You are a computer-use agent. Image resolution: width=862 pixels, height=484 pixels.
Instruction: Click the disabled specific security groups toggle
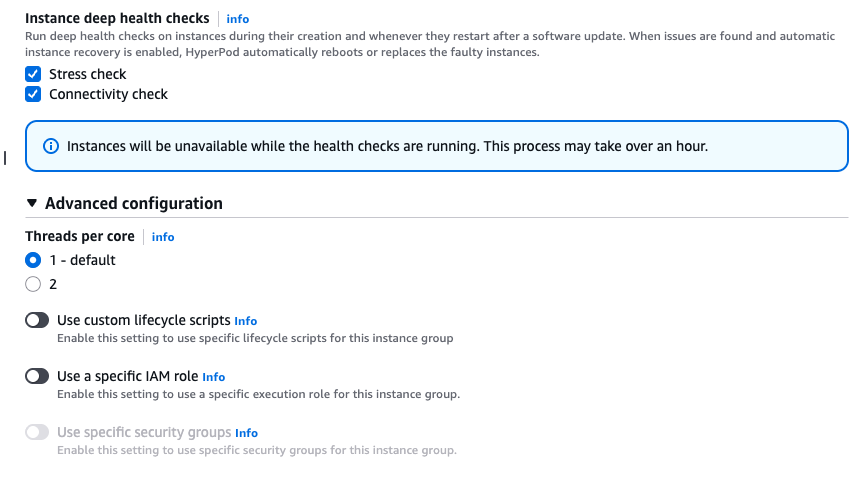[37, 433]
